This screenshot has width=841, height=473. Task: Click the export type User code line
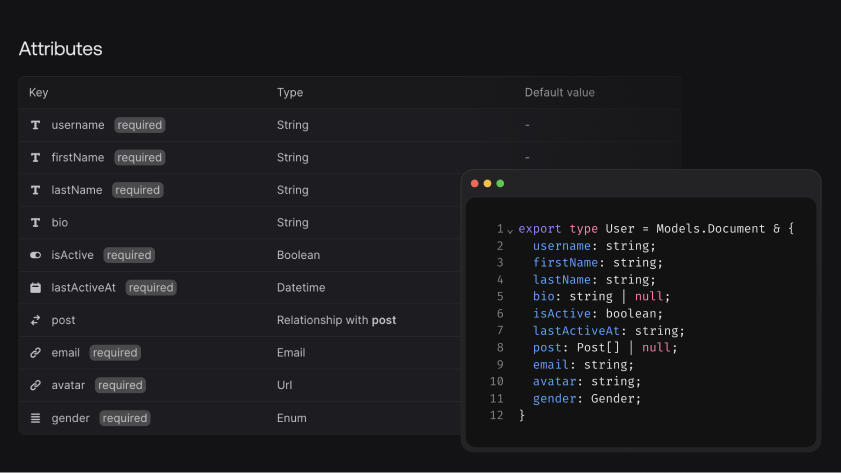(x=656, y=229)
